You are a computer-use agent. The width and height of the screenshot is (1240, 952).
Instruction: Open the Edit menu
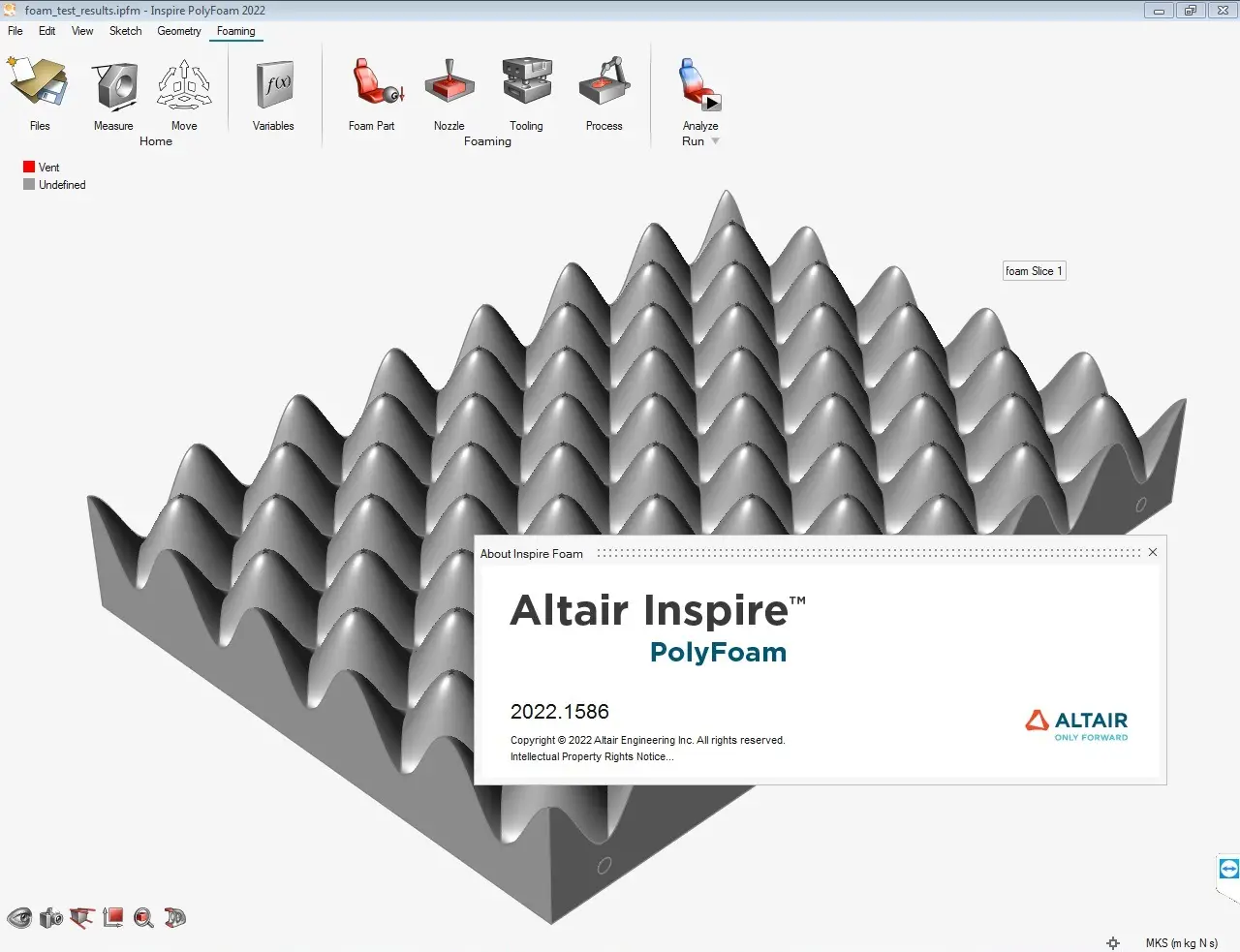[46, 31]
